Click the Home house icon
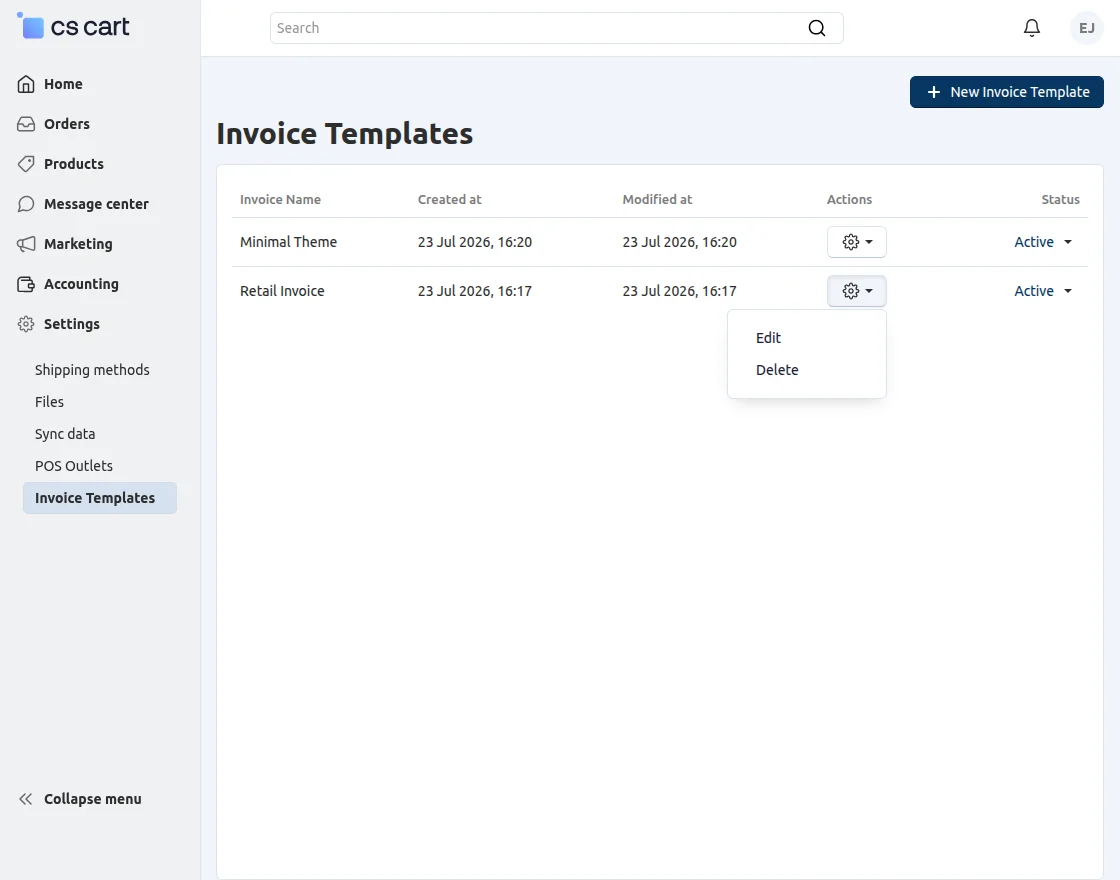1120x880 pixels. pos(26,84)
